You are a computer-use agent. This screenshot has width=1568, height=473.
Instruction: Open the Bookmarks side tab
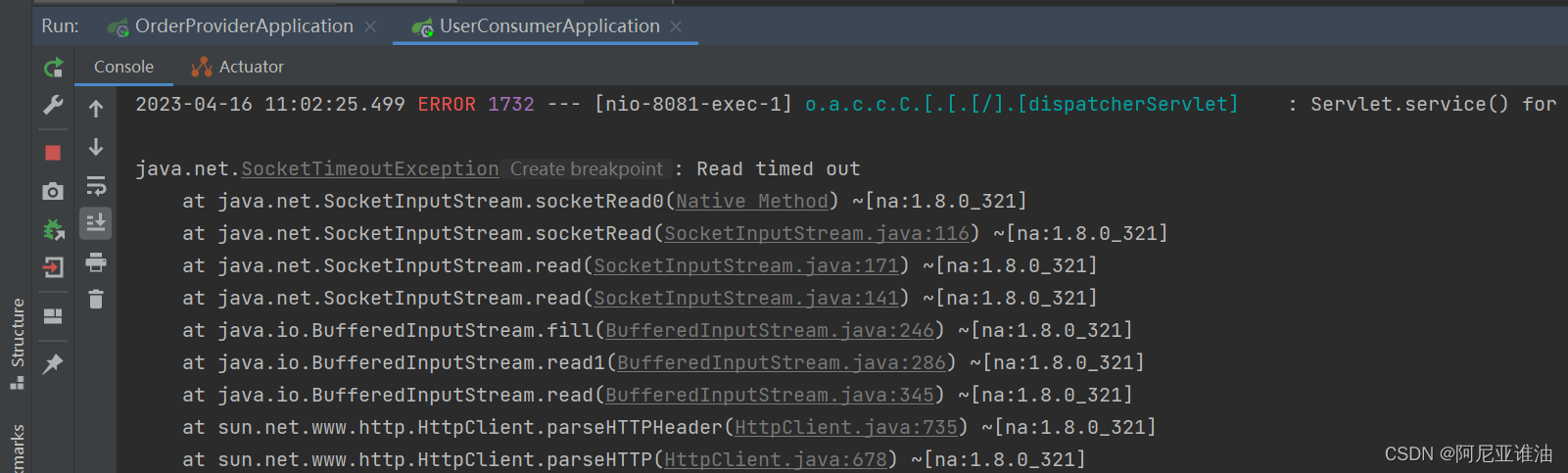coord(18,449)
